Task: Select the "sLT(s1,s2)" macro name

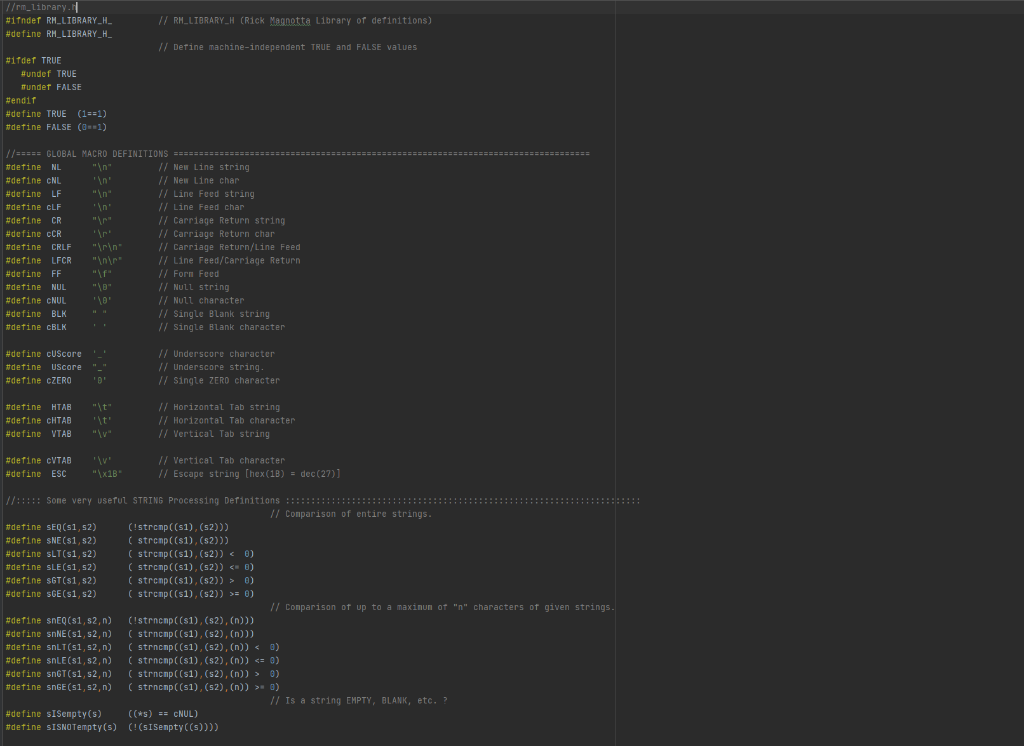Action: pos(71,554)
